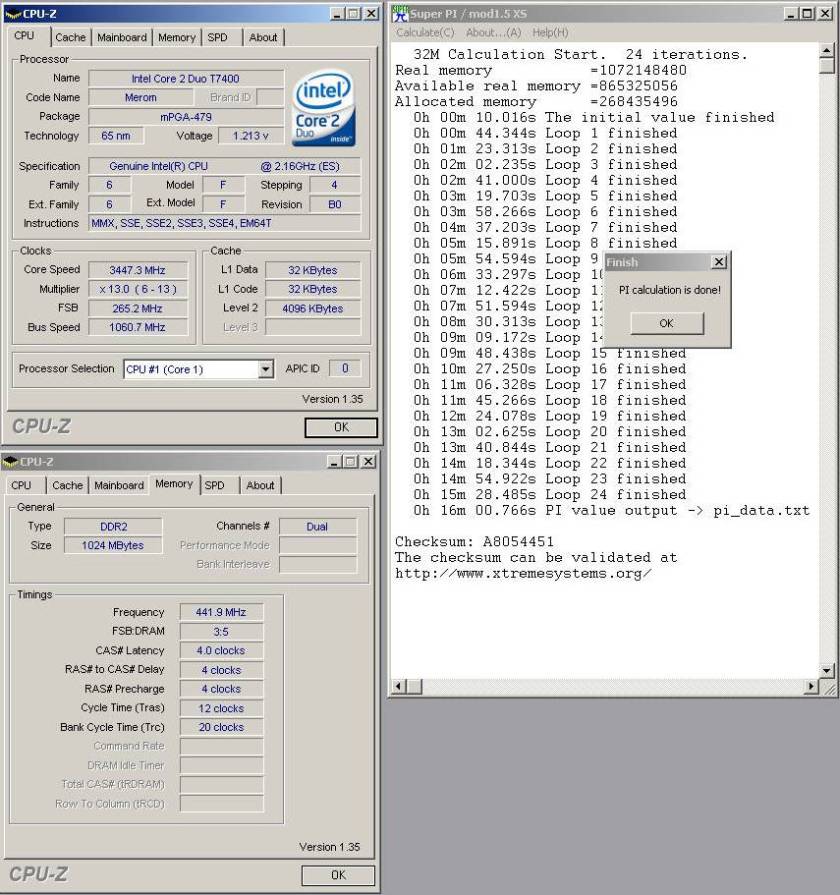Close the lower CPU-Z window
Image resolution: width=840 pixels, height=895 pixels.
coord(369,461)
